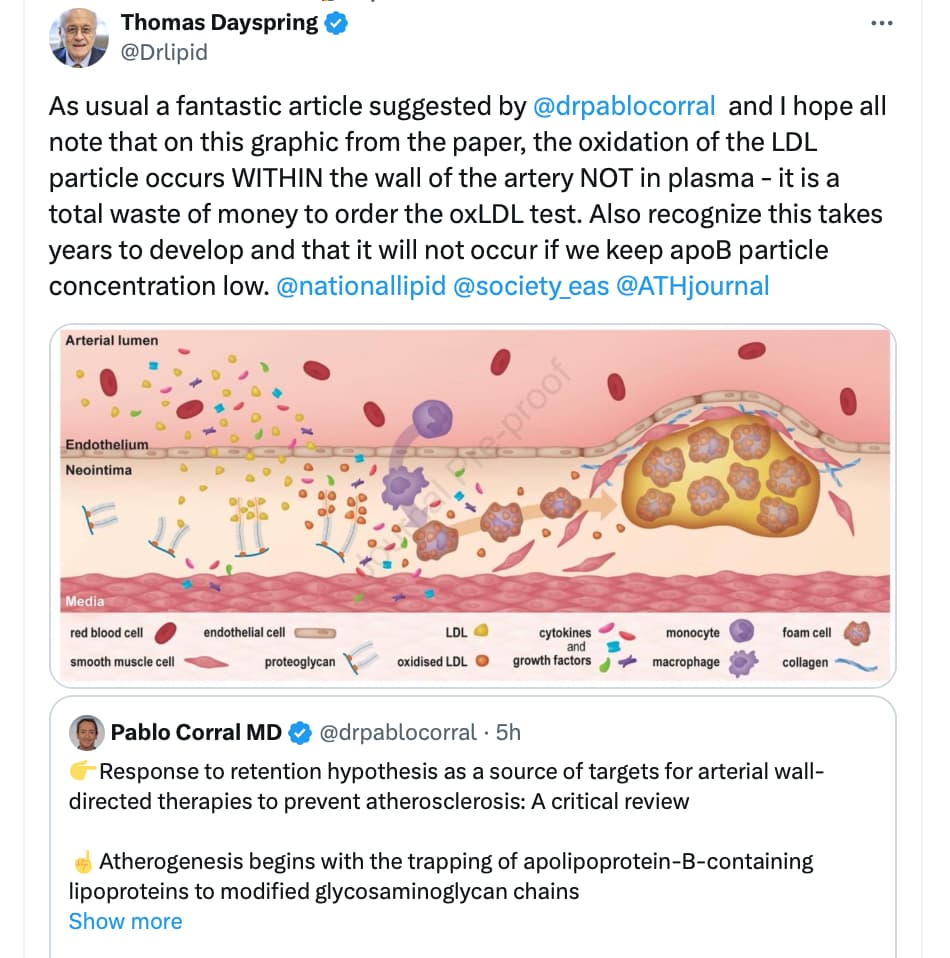Click the oxidised LDL orange legend swatch
This screenshot has width=950, height=958.
[x=482, y=660]
